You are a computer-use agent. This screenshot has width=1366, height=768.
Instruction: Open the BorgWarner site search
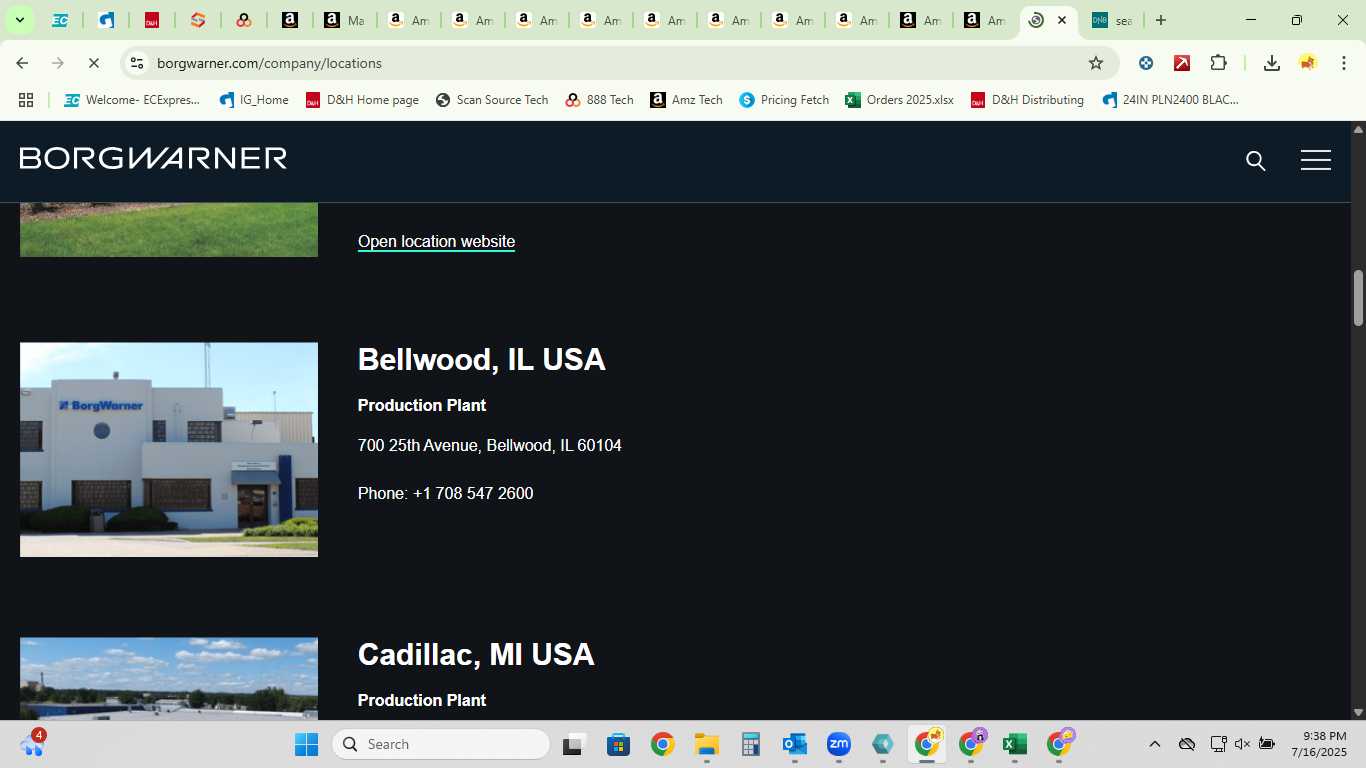pyautogui.click(x=1256, y=161)
